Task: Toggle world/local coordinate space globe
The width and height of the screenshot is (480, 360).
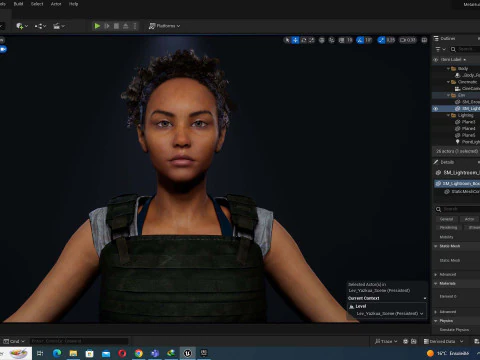Action: point(322,40)
